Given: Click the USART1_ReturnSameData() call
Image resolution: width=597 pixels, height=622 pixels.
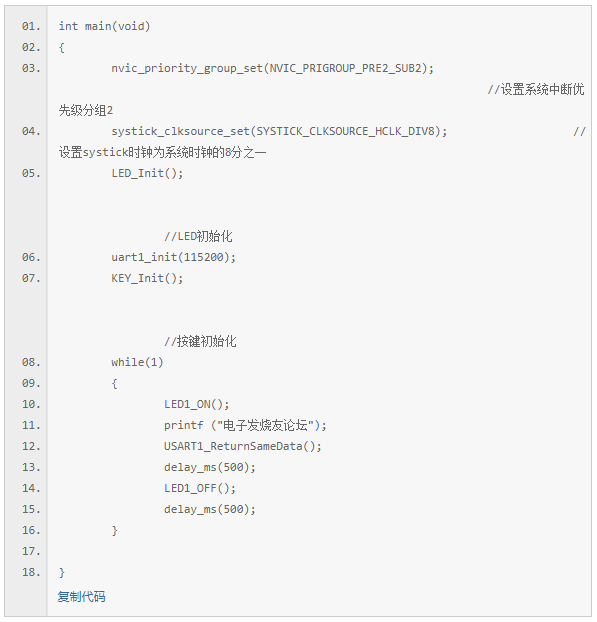Looking at the screenshot, I should click(x=243, y=447).
